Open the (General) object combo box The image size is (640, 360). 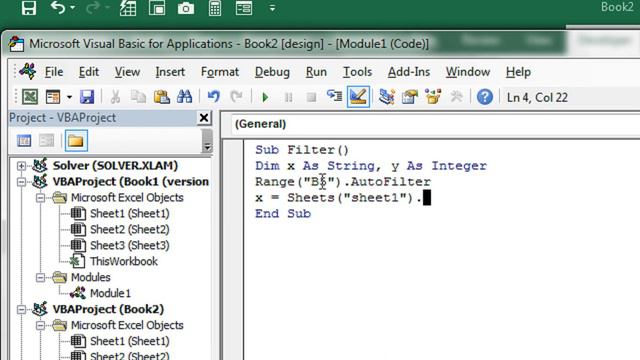click(435, 124)
